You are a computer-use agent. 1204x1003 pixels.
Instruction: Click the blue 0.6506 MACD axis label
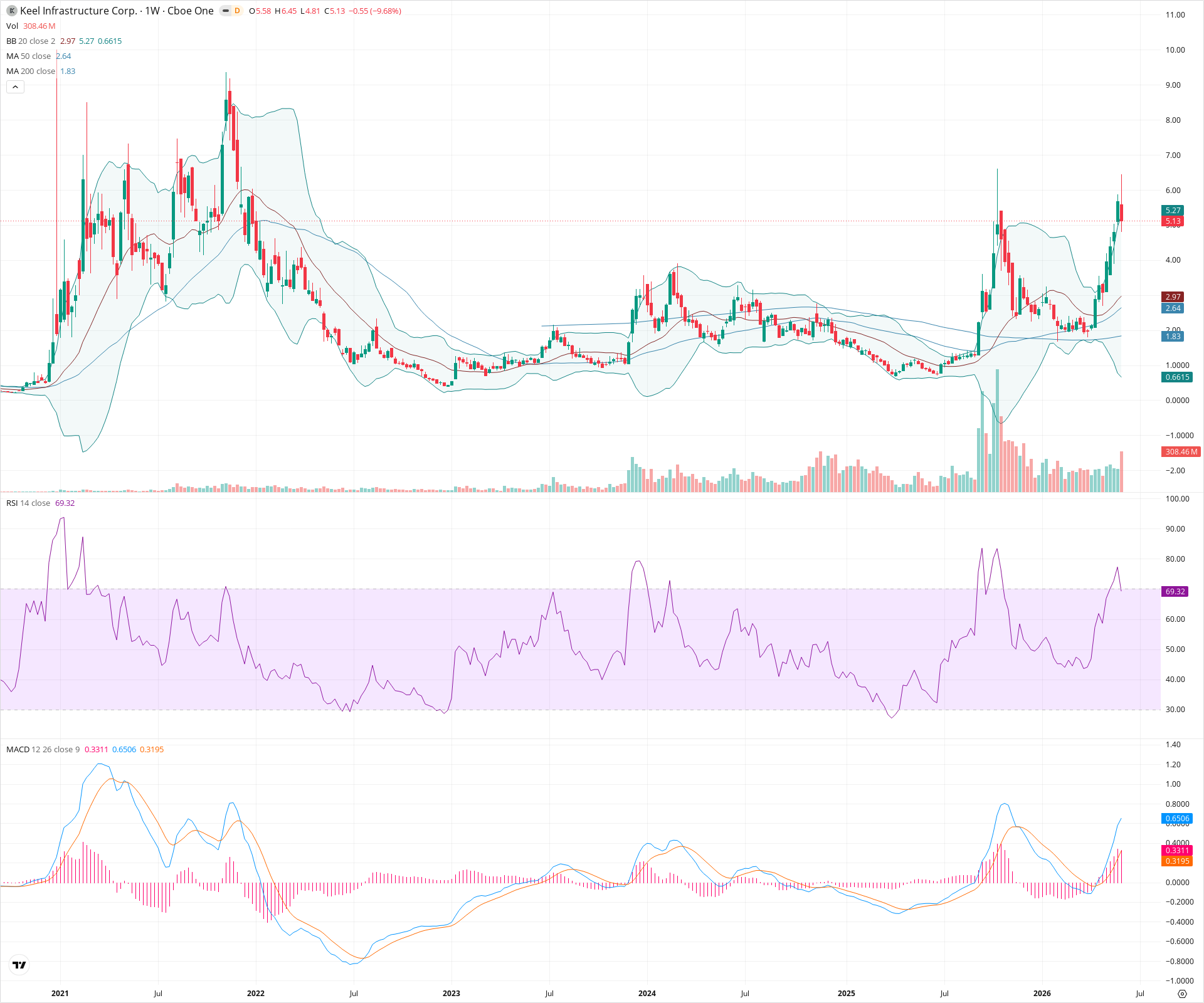[x=1177, y=818]
